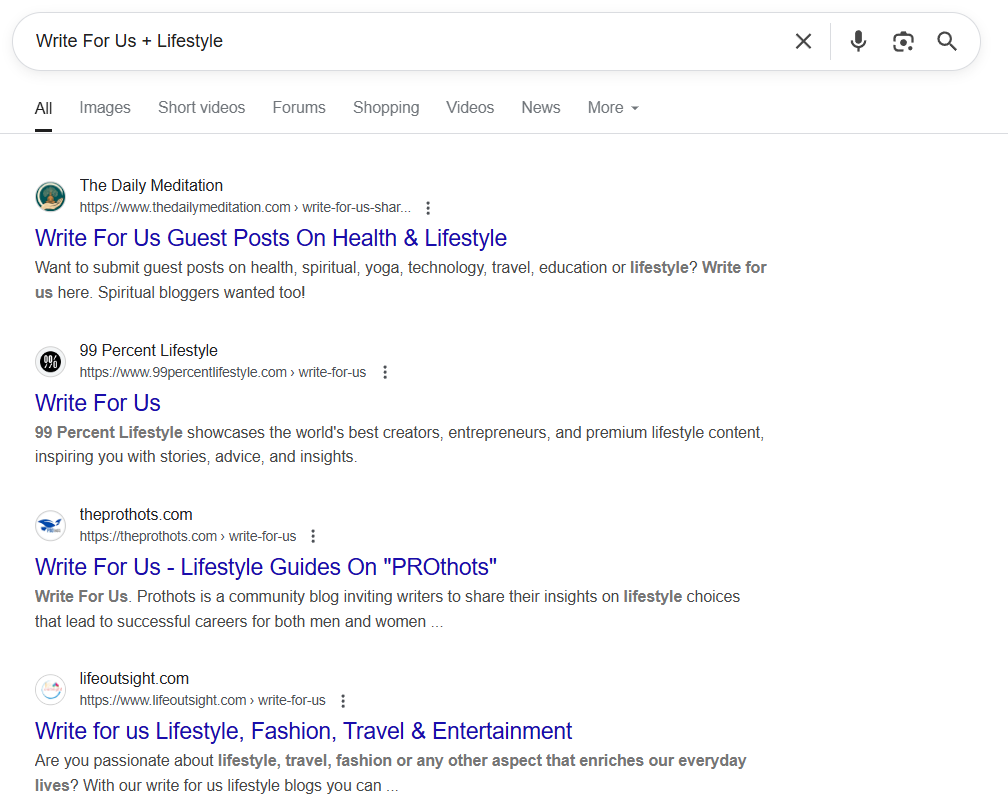Open "Write for us Lifestyle, Fashion, Travel & Entertainment"
Viewport: 1008px width, 803px height.
(x=303, y=731)
